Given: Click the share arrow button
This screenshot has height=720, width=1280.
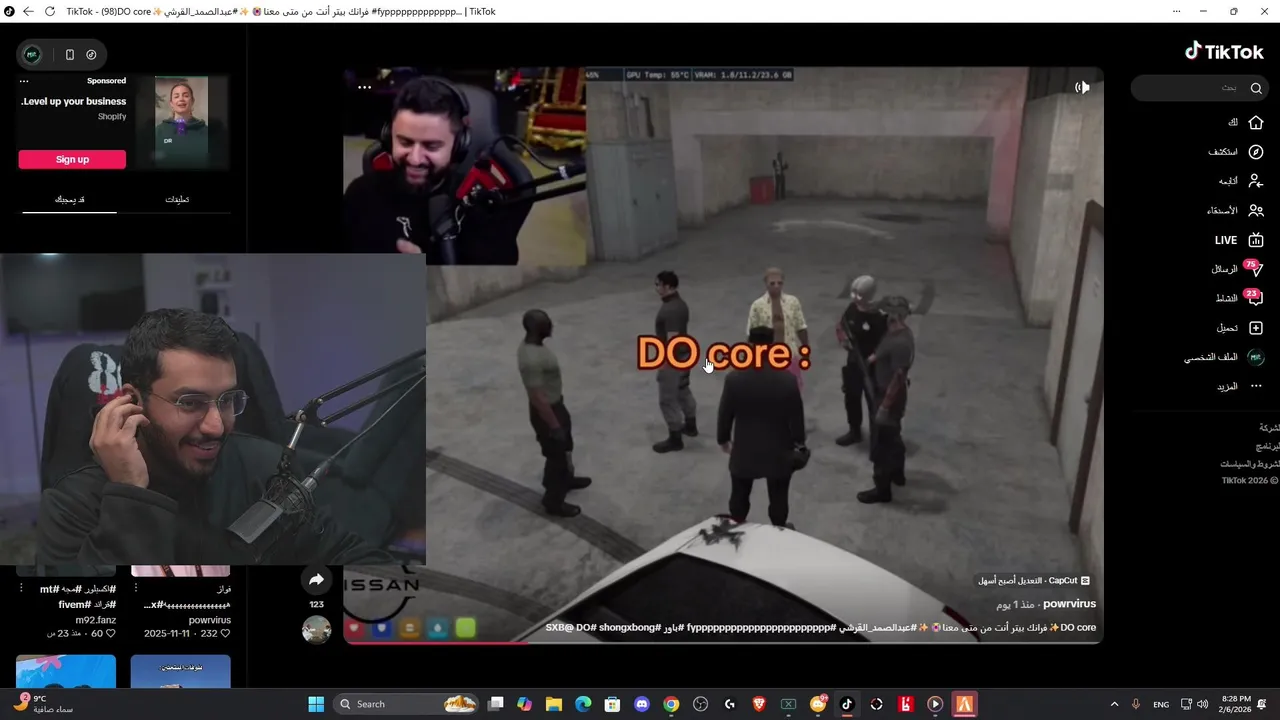Looking at the screenshot, I should click(x=316, y=579).
